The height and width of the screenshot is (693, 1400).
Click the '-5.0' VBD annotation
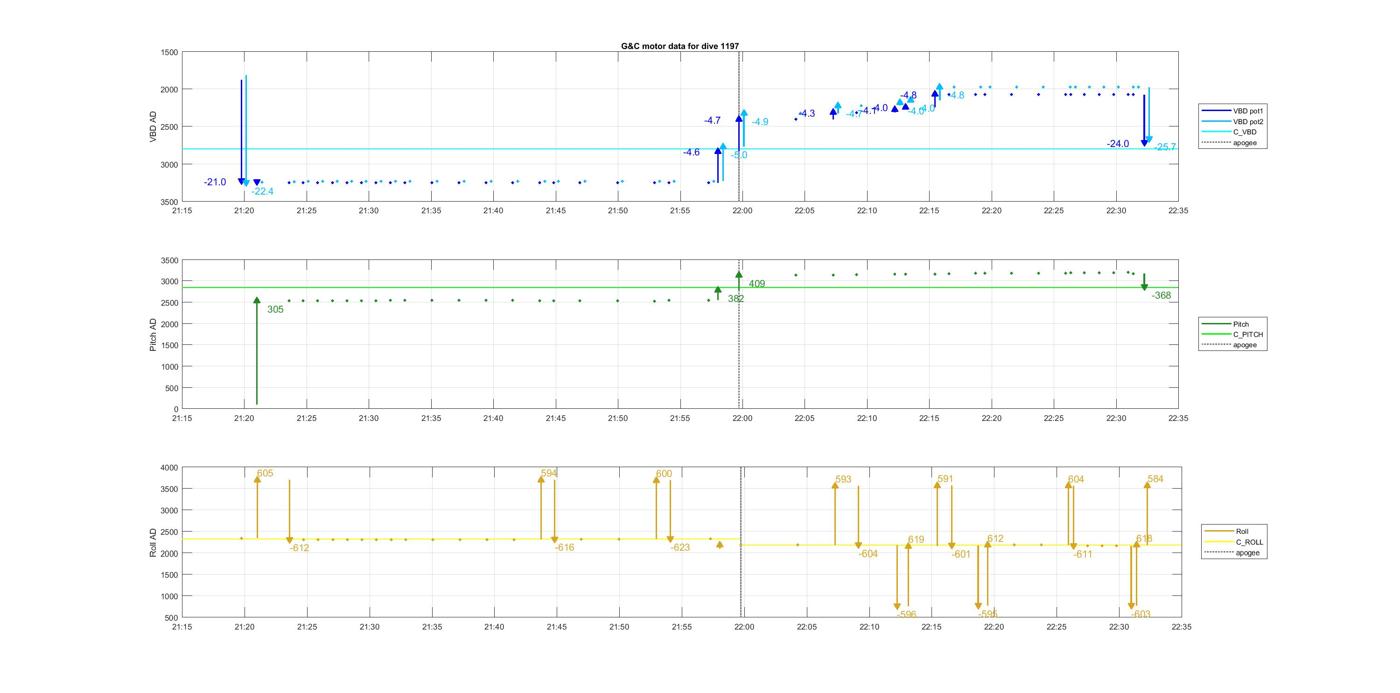tap(739, 155)
